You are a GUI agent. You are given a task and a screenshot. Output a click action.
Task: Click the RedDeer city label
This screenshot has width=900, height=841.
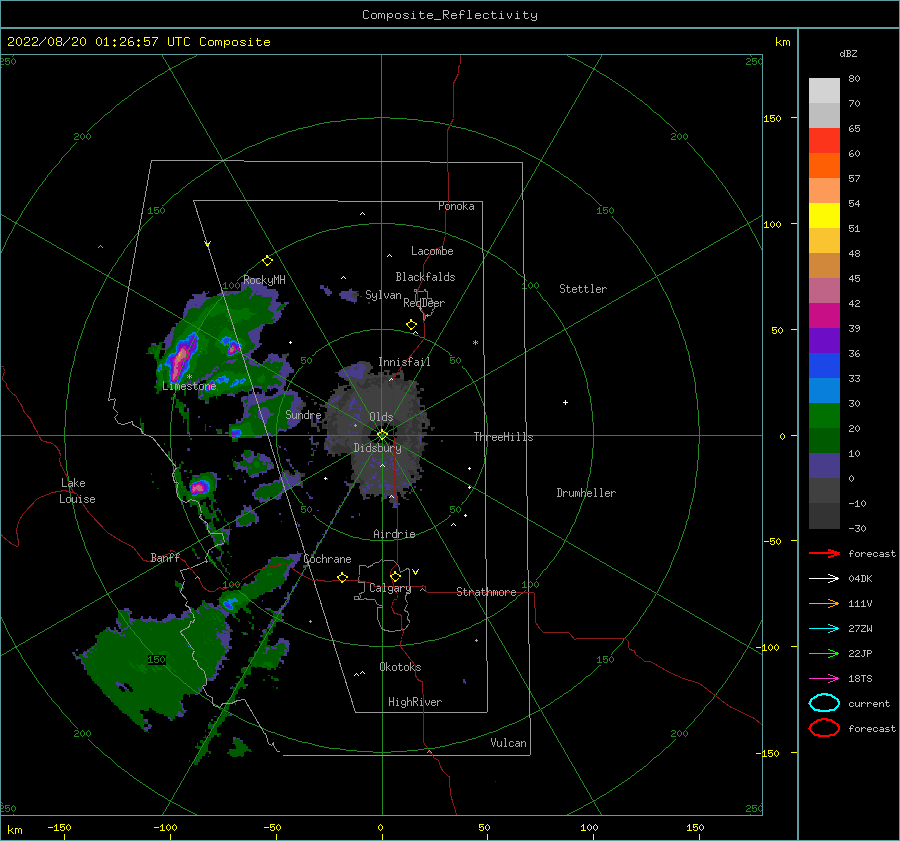424,303
